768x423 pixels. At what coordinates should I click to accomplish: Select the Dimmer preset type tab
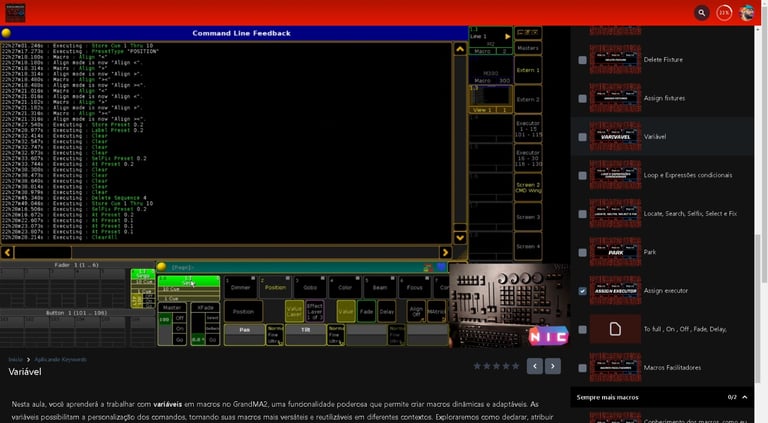(x=240, y=287)
